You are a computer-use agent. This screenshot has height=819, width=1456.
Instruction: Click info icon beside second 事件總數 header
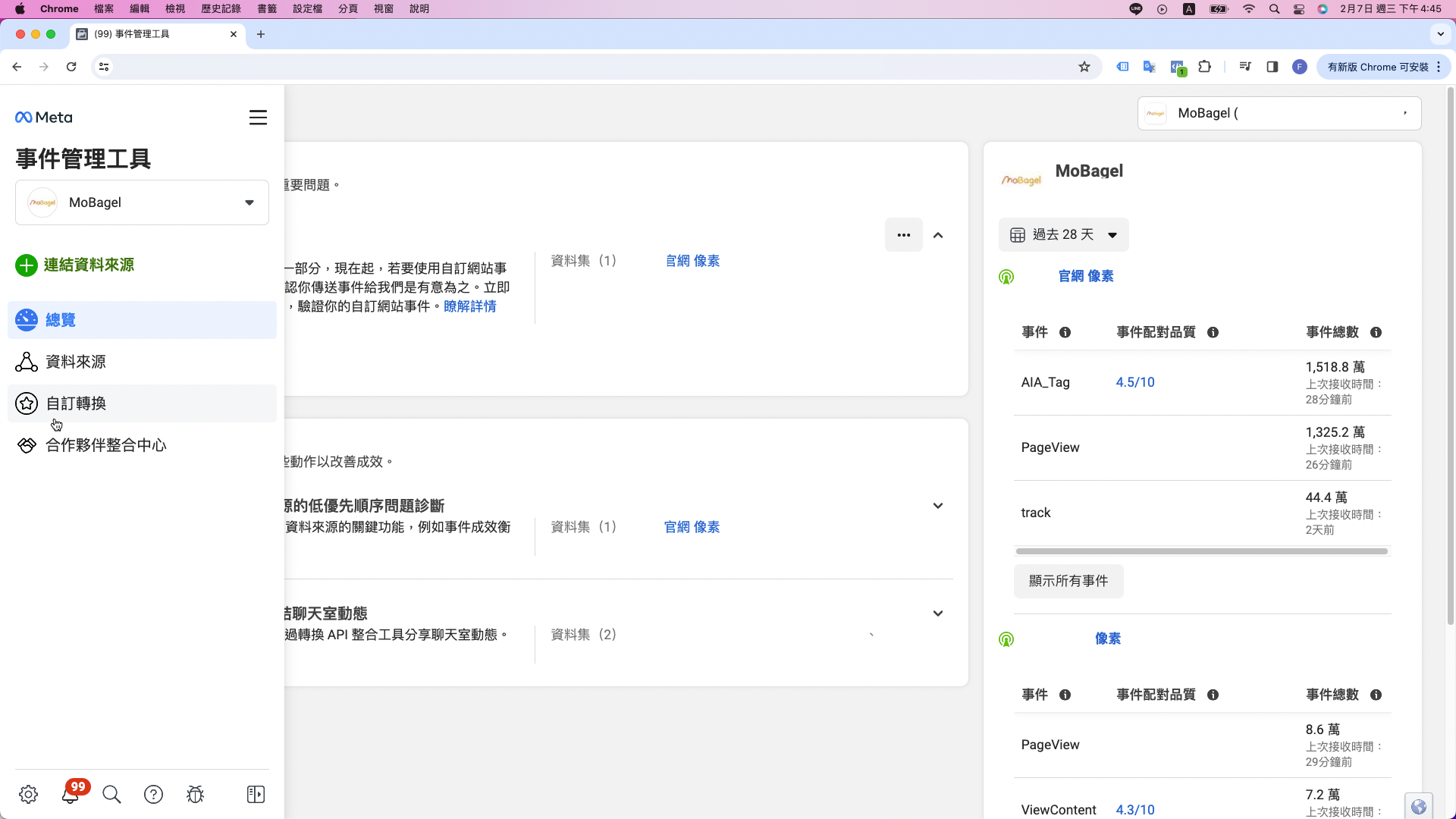click(1376, 695)
